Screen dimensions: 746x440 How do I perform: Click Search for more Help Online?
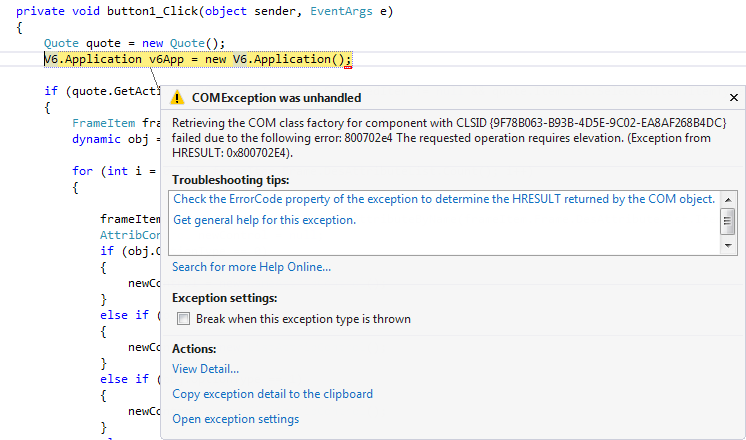(x=251, y=267)
